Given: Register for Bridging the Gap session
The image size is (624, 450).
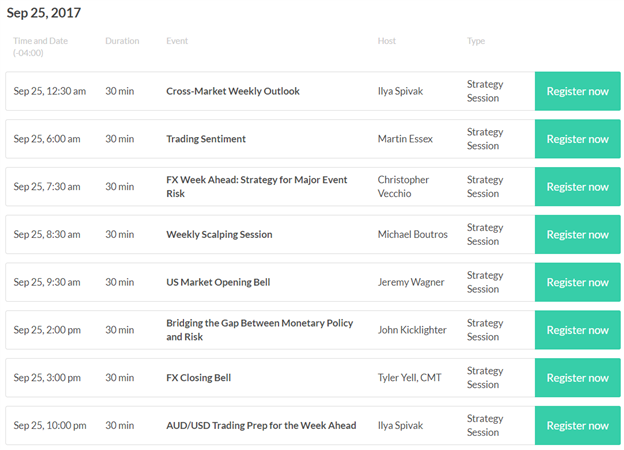Looking at the screenshot, I should (x=577, y=330).
